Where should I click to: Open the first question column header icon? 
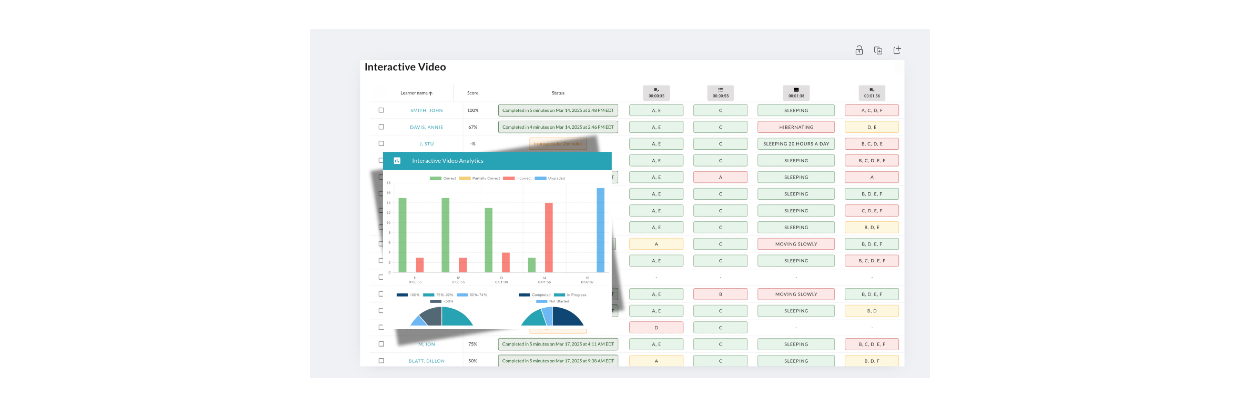point(655,92)
